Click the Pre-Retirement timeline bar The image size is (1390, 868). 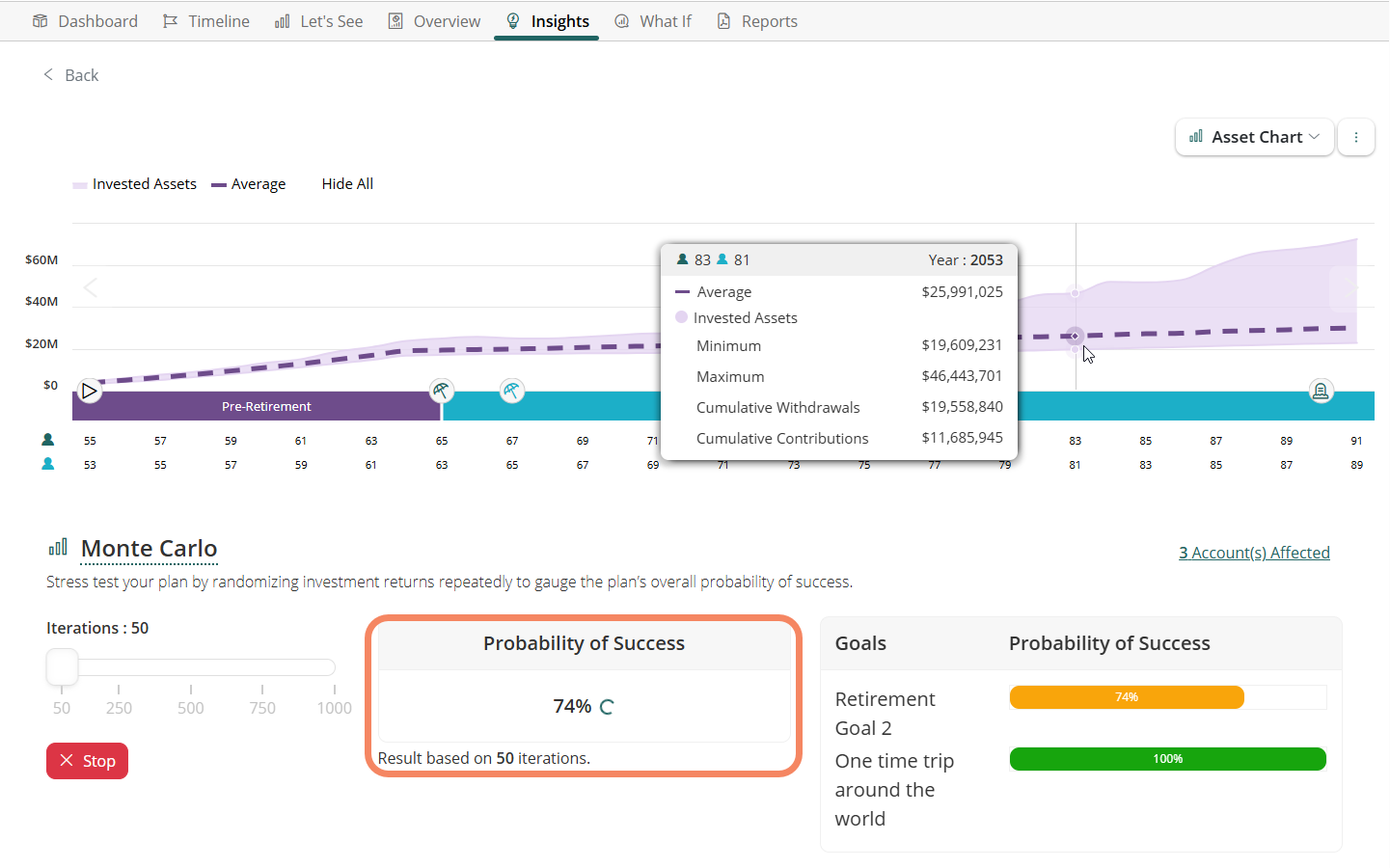[266, 406]
